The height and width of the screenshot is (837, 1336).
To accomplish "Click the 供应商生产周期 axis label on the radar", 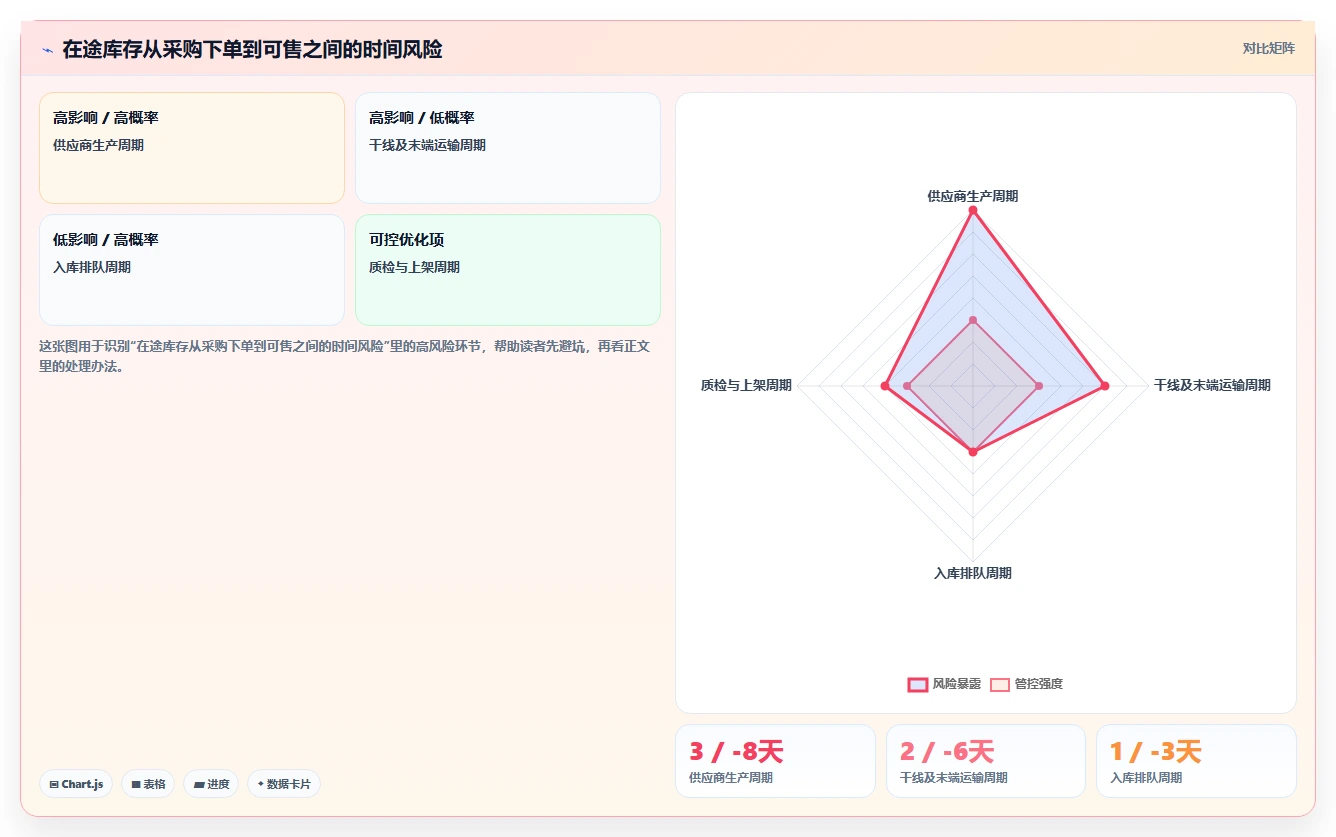I will coord(972,196).
